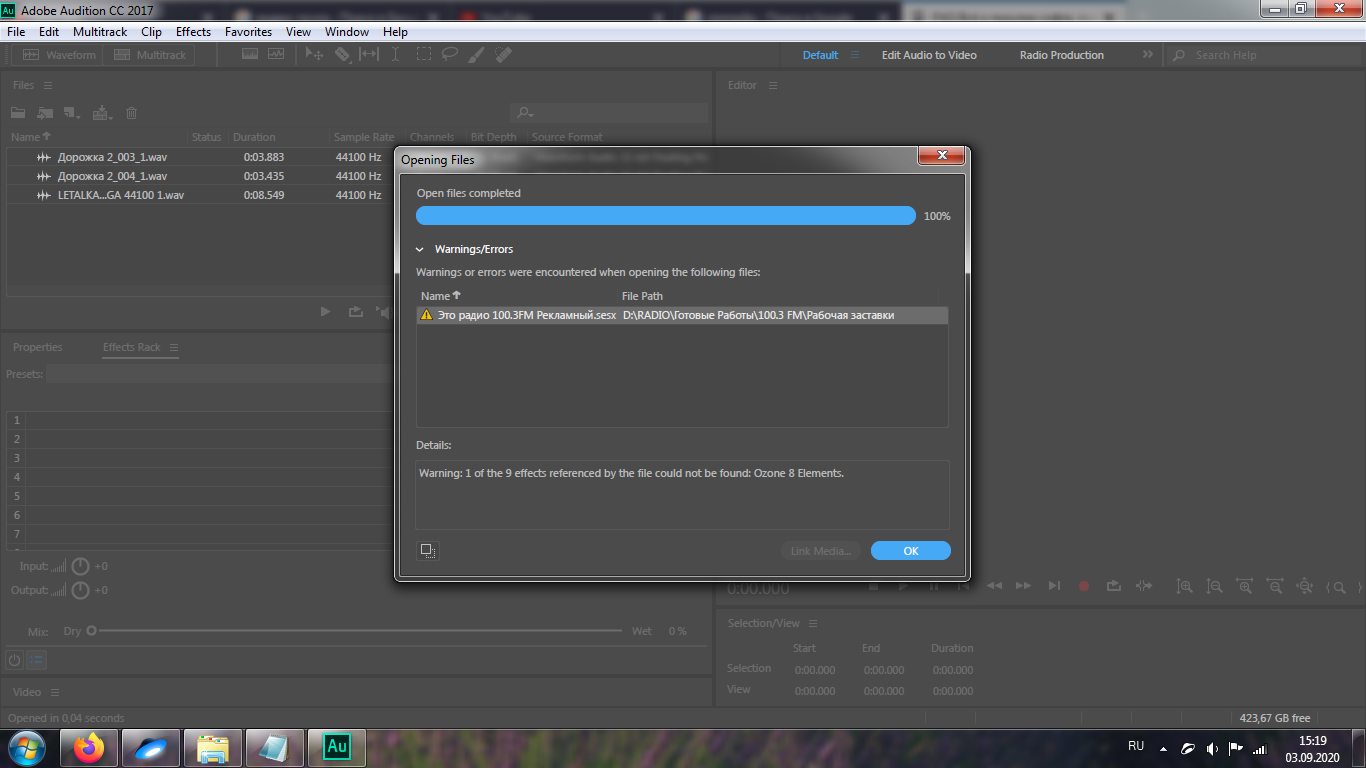Image resolution: width=1366 pixels, height=768 pixels.
Task: Switch to the Properties tab
Action: (x=38, y=348)
